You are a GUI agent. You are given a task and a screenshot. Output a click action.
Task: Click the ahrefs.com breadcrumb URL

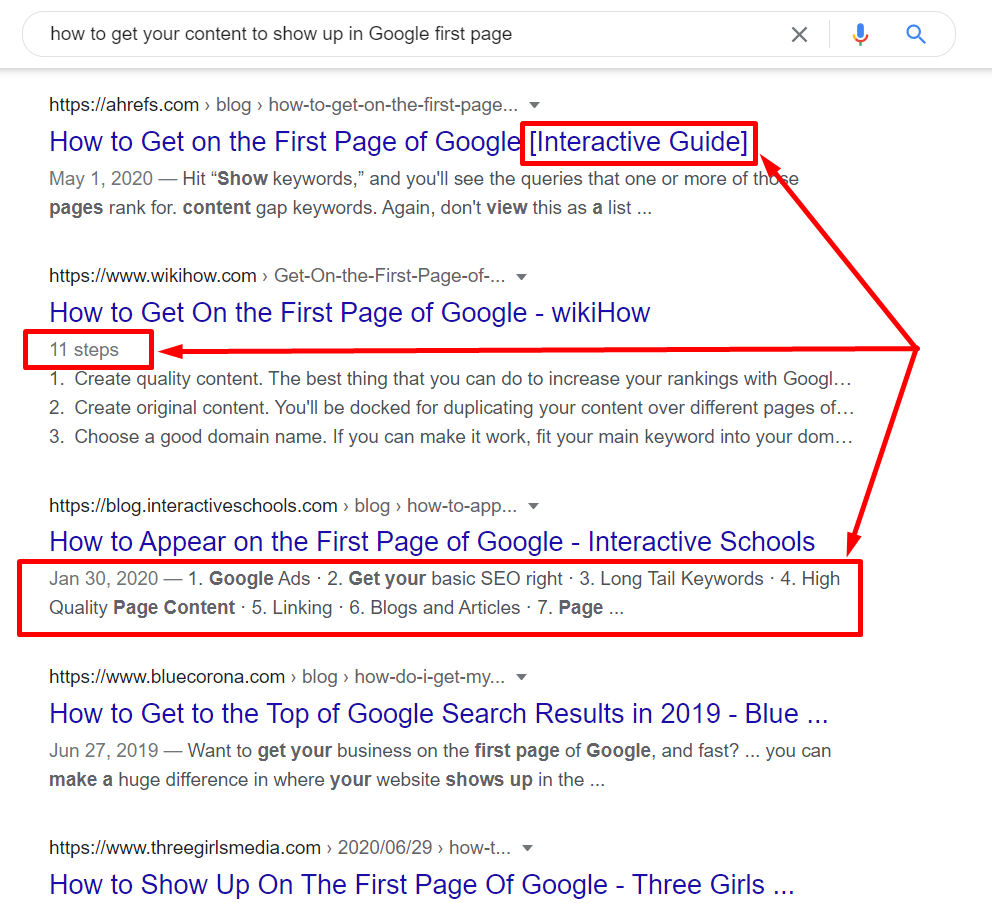click(120, 104)
